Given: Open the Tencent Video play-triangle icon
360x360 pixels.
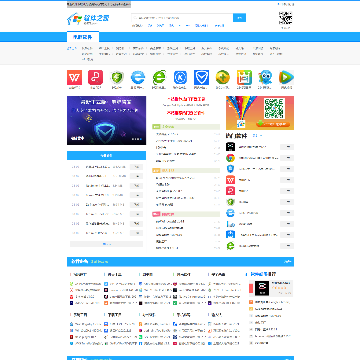Looking at the screenshot, I should pos(286,77).
